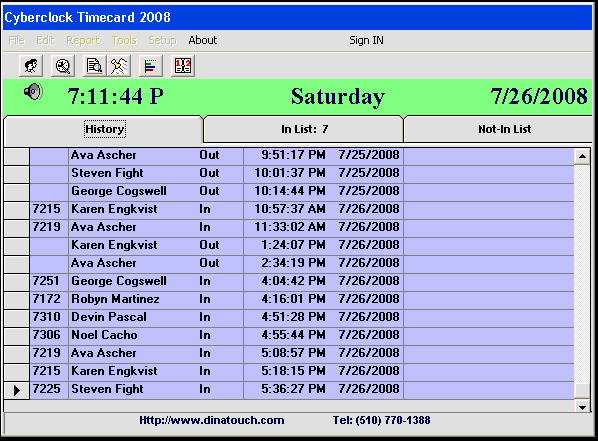Viewport: 598px width, 441px height.
Task: Click the clock-with-wrench time edit icon
Action: click(63, 66)
